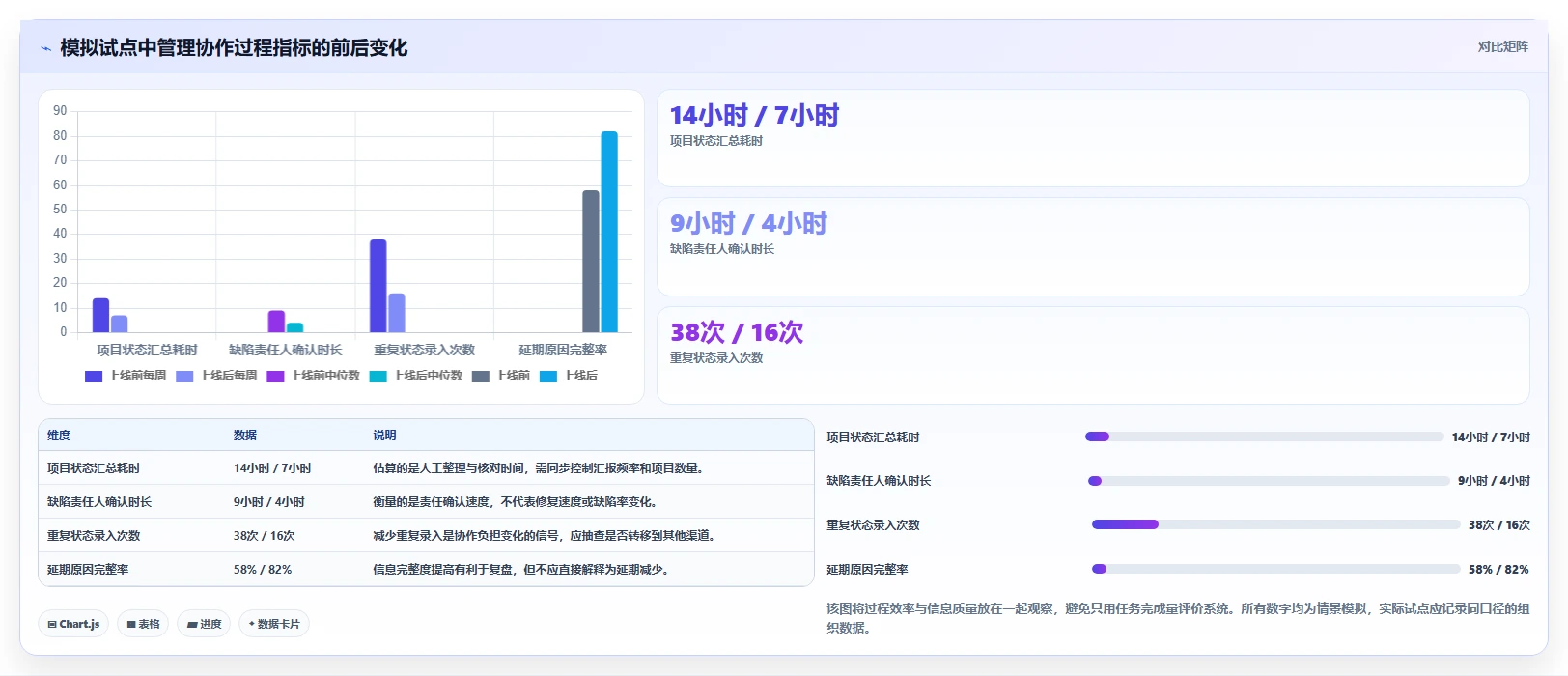Click the 项目状态汇总耗时 progress bar
Image resolution: width=1568 pixels, height=676 pixels.
[x=1265, y=437]
